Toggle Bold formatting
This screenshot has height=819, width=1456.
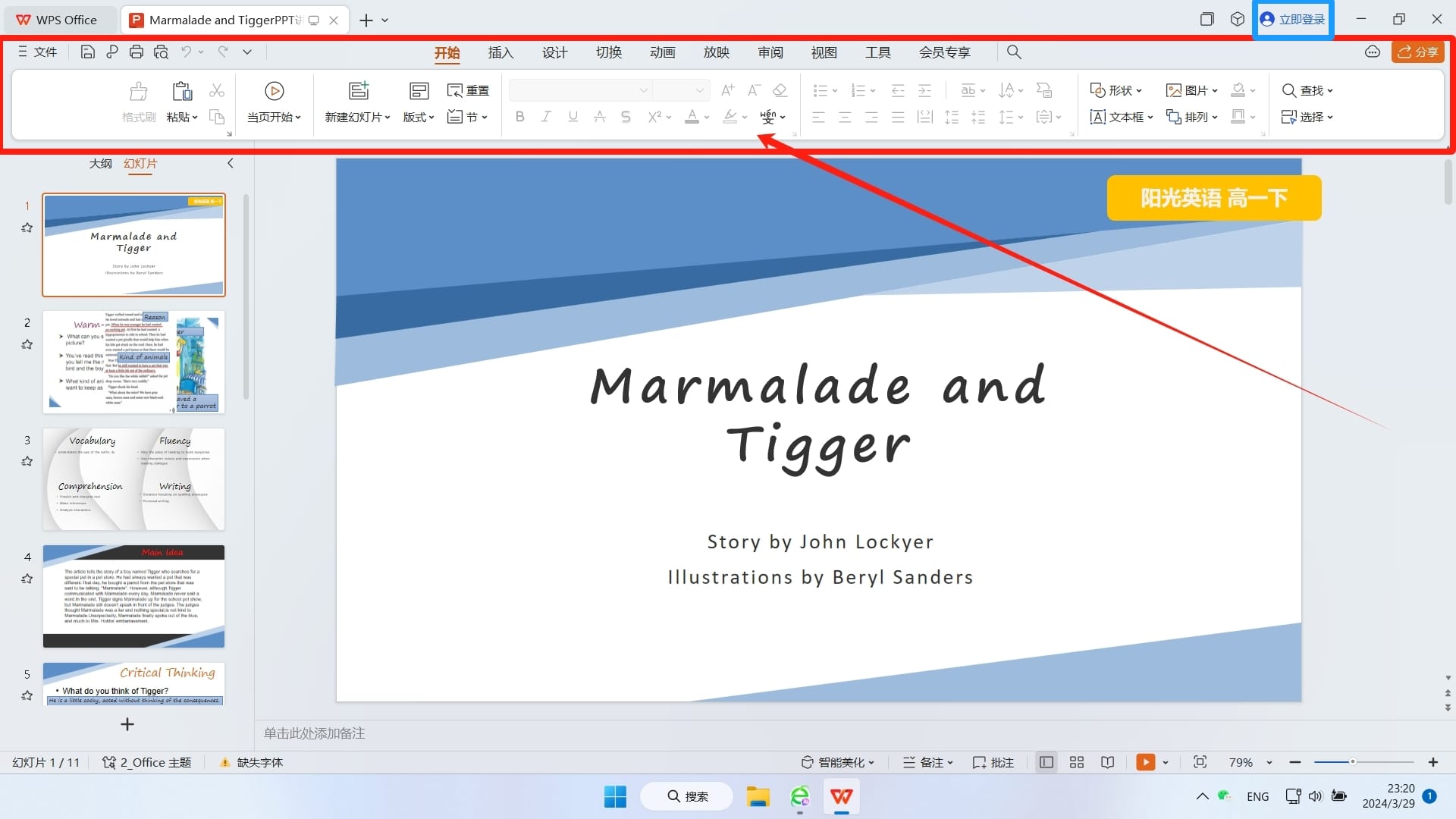click(519, 117)
